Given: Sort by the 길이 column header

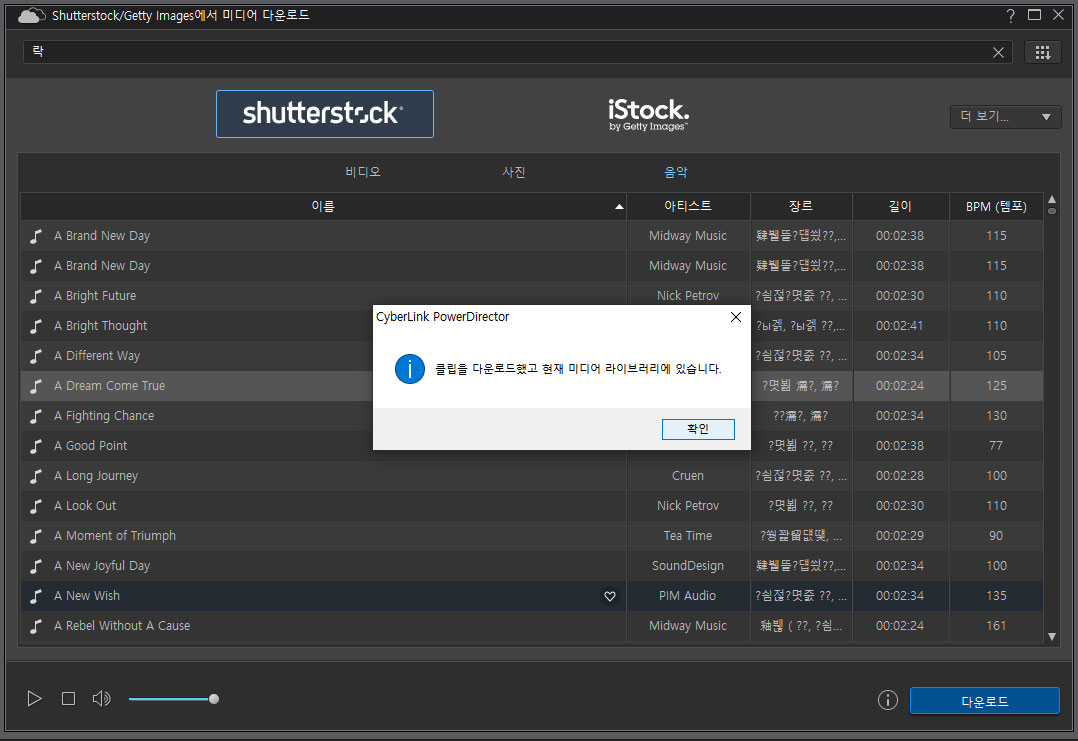Looking at the screenshot, I should click(900, 206).
